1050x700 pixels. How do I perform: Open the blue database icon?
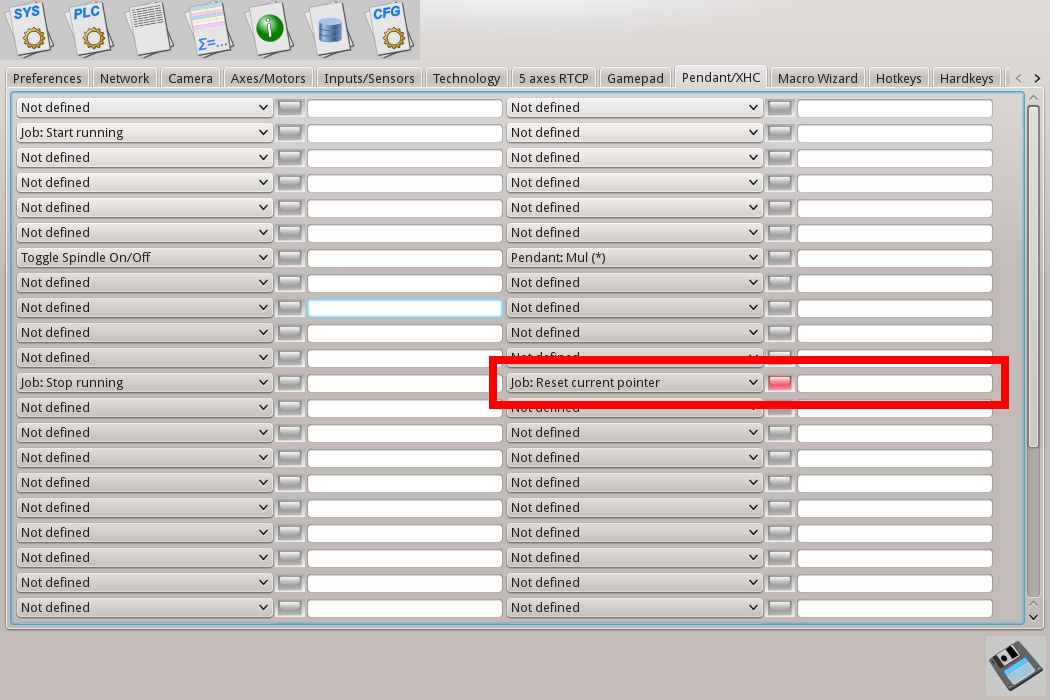click(330, 29)
